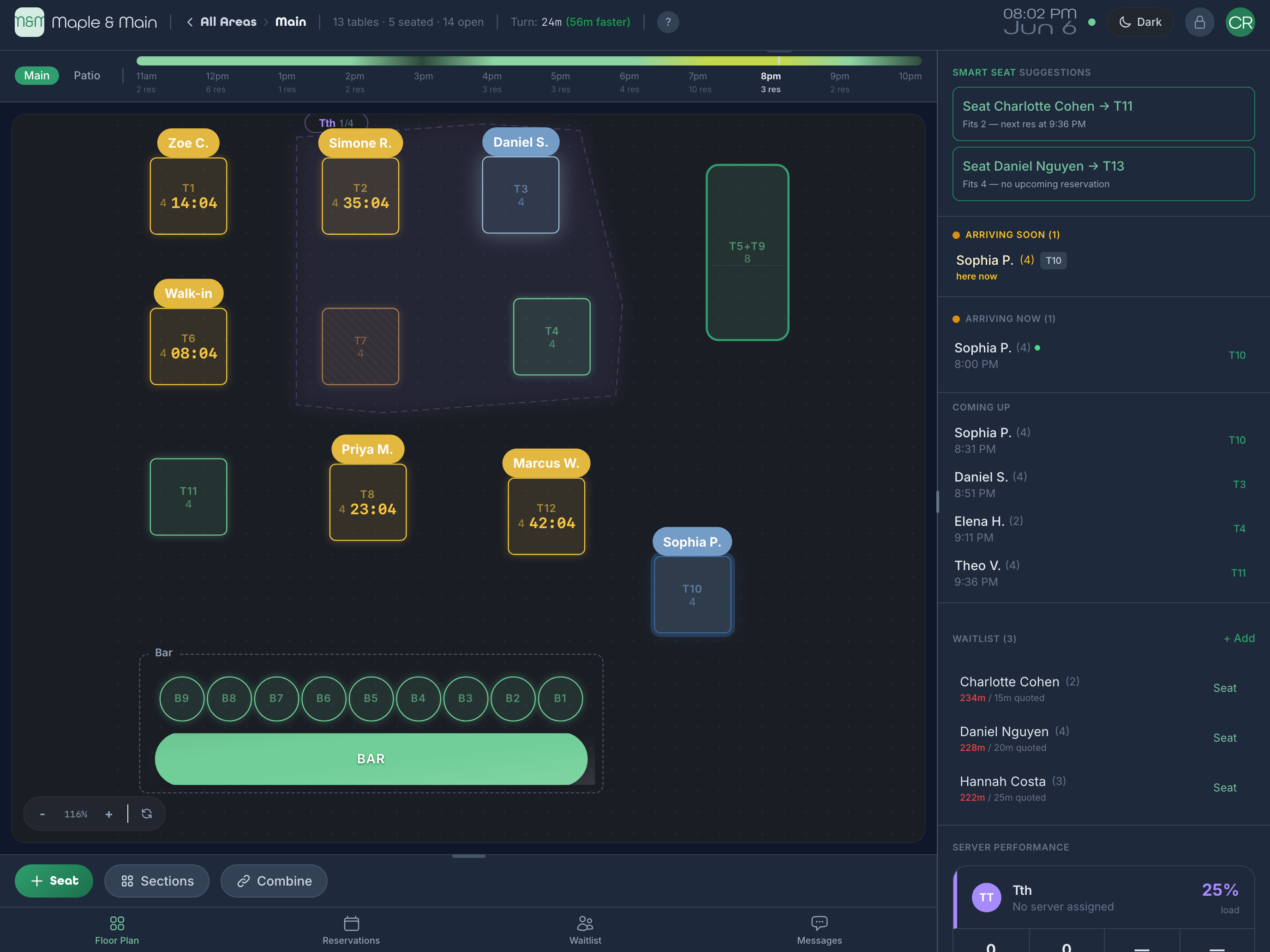1270x952 pixels.
Task: Open Sophia P. arriving soon entry
Action: click(1103, 267)
